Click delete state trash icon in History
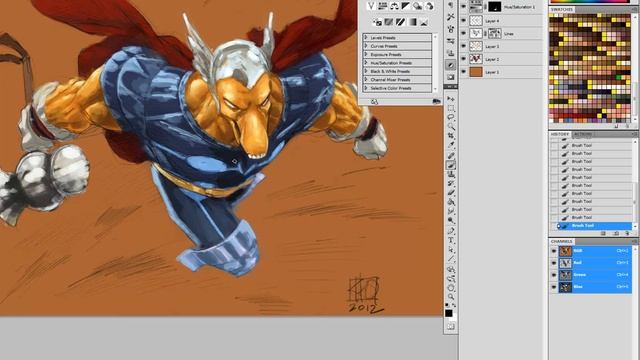Viewport: 640px width, 360px height. [628, 233]
